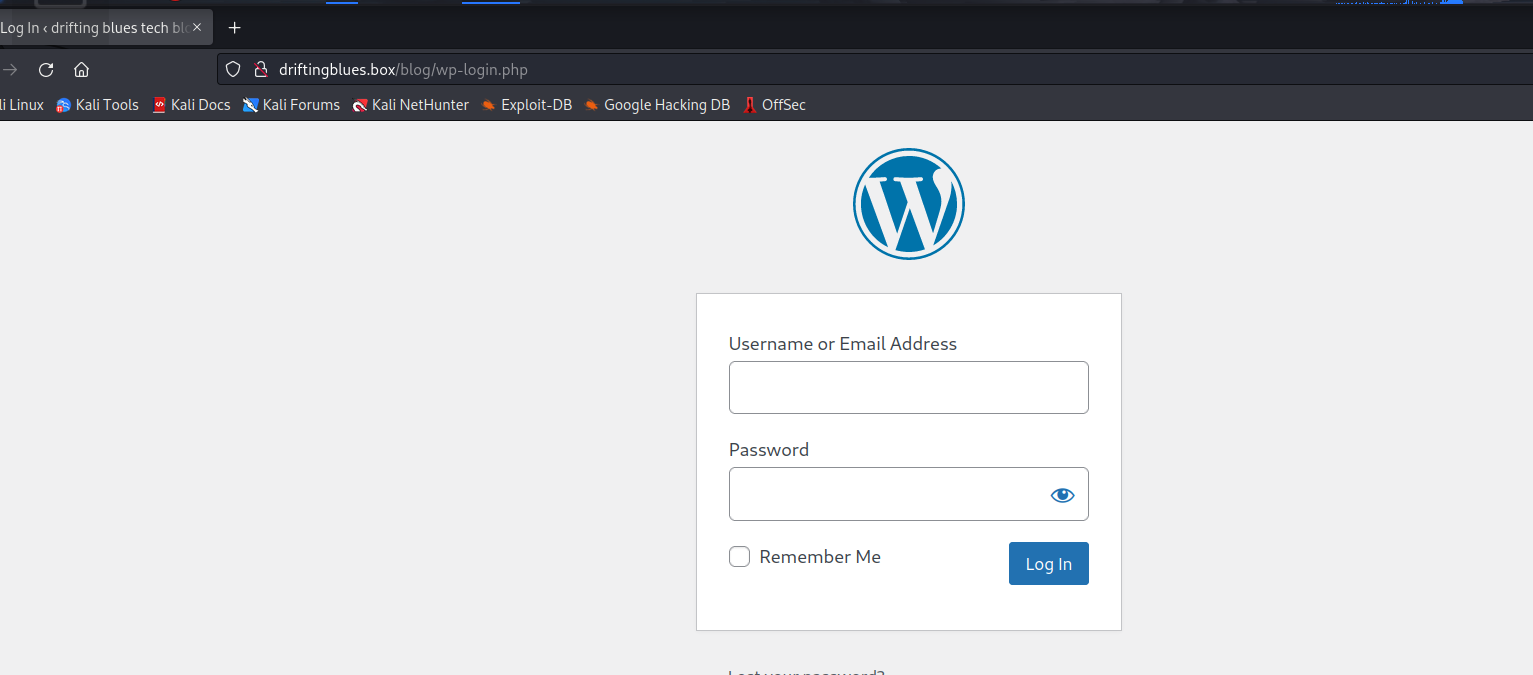Show password with the eye icon
Screen dimensions: 1533x675
pos(1062,494)
